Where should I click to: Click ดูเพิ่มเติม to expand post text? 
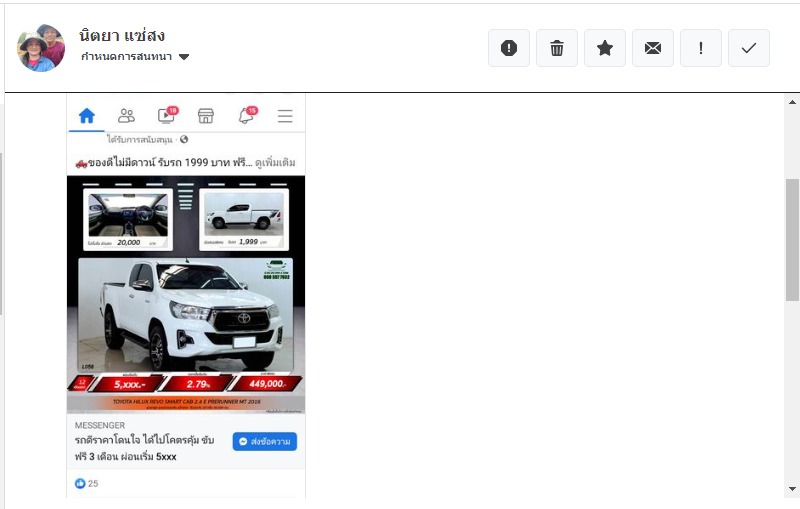click(x=275, y=162)
